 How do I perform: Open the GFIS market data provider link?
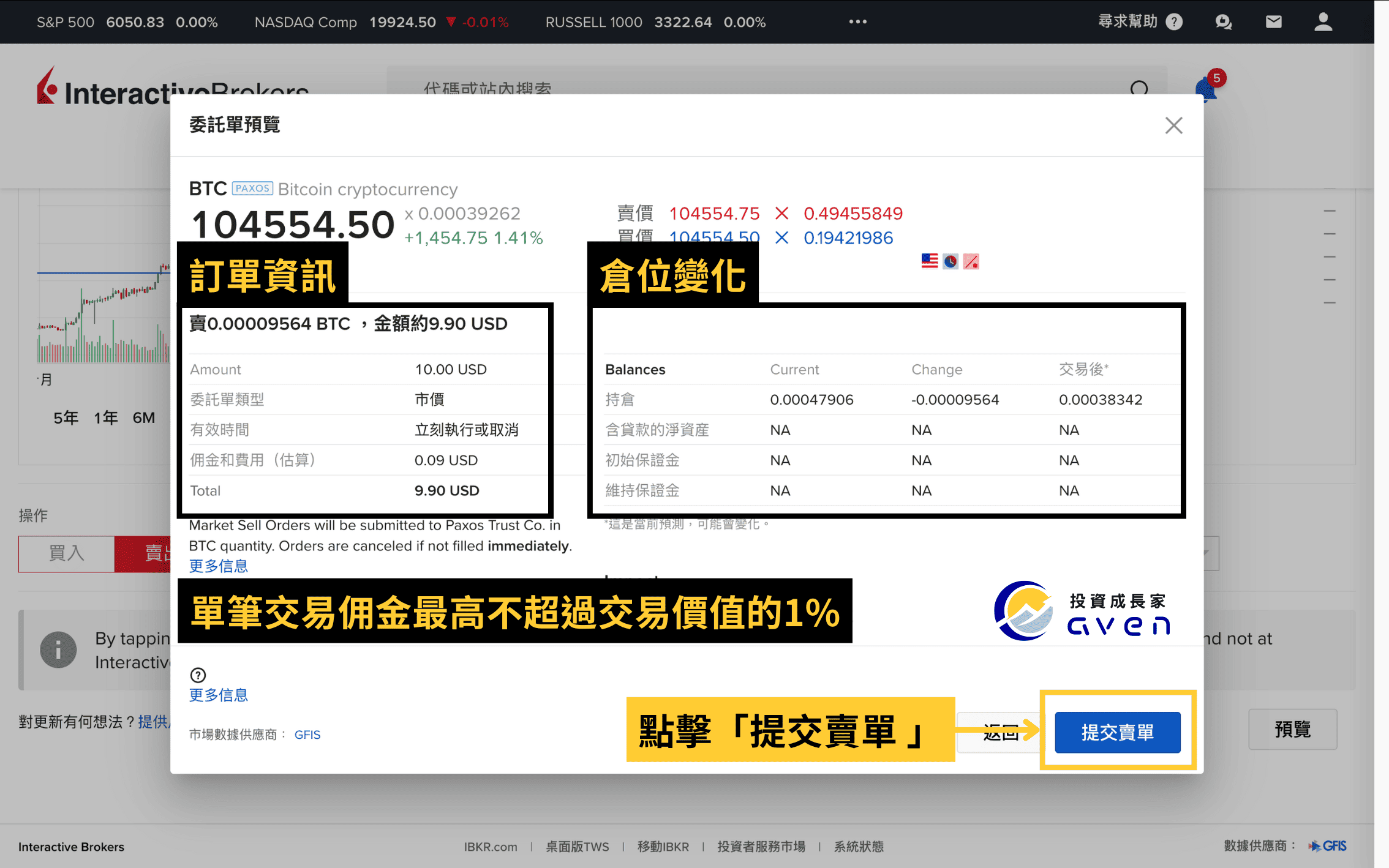(307, 735)
